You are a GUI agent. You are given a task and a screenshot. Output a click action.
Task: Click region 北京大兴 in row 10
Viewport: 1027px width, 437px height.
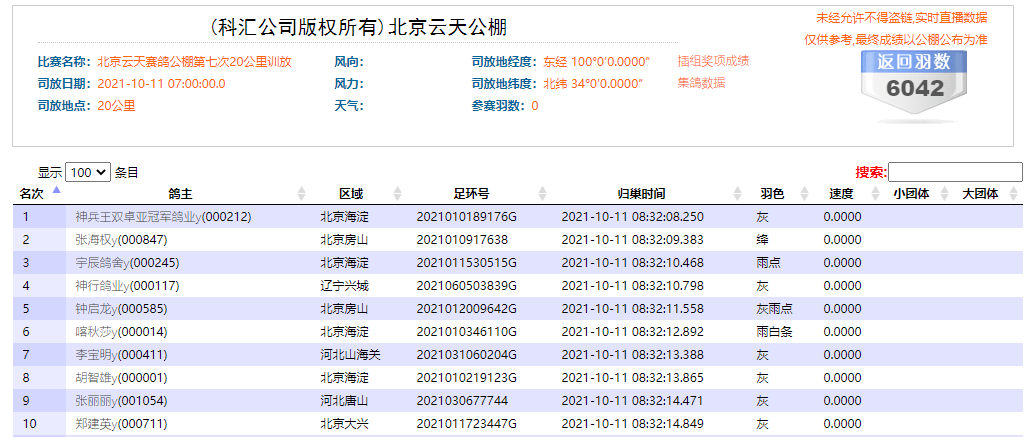click(x=345, y=424)
